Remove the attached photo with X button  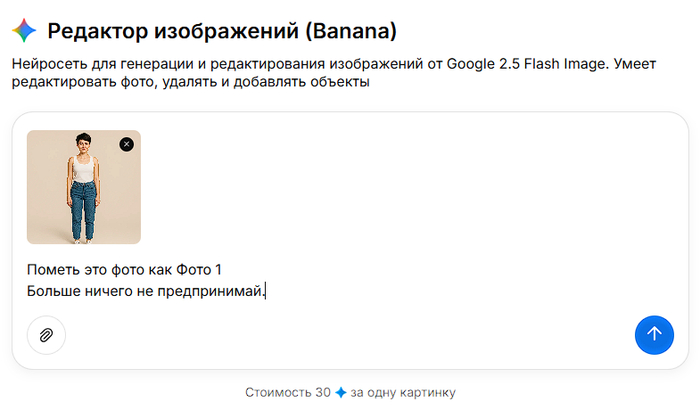click(x=126, y=144)
